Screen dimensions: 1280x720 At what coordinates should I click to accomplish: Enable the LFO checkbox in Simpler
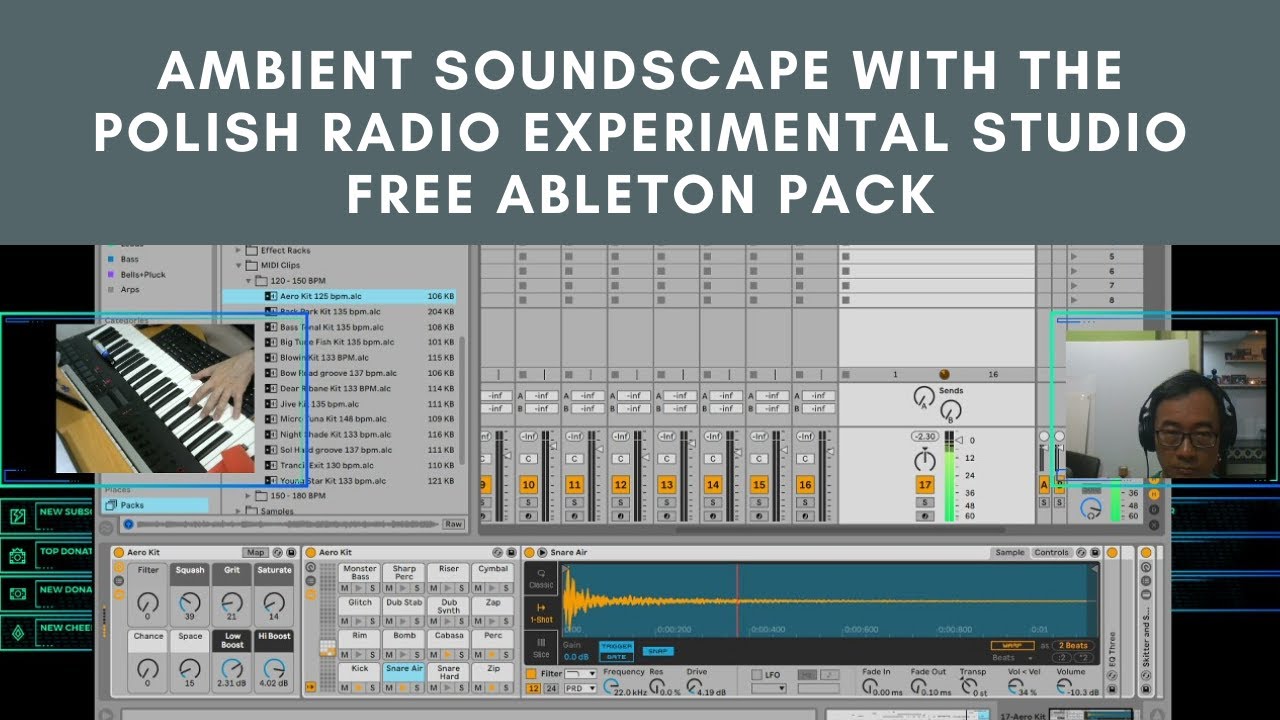point(756,674)
